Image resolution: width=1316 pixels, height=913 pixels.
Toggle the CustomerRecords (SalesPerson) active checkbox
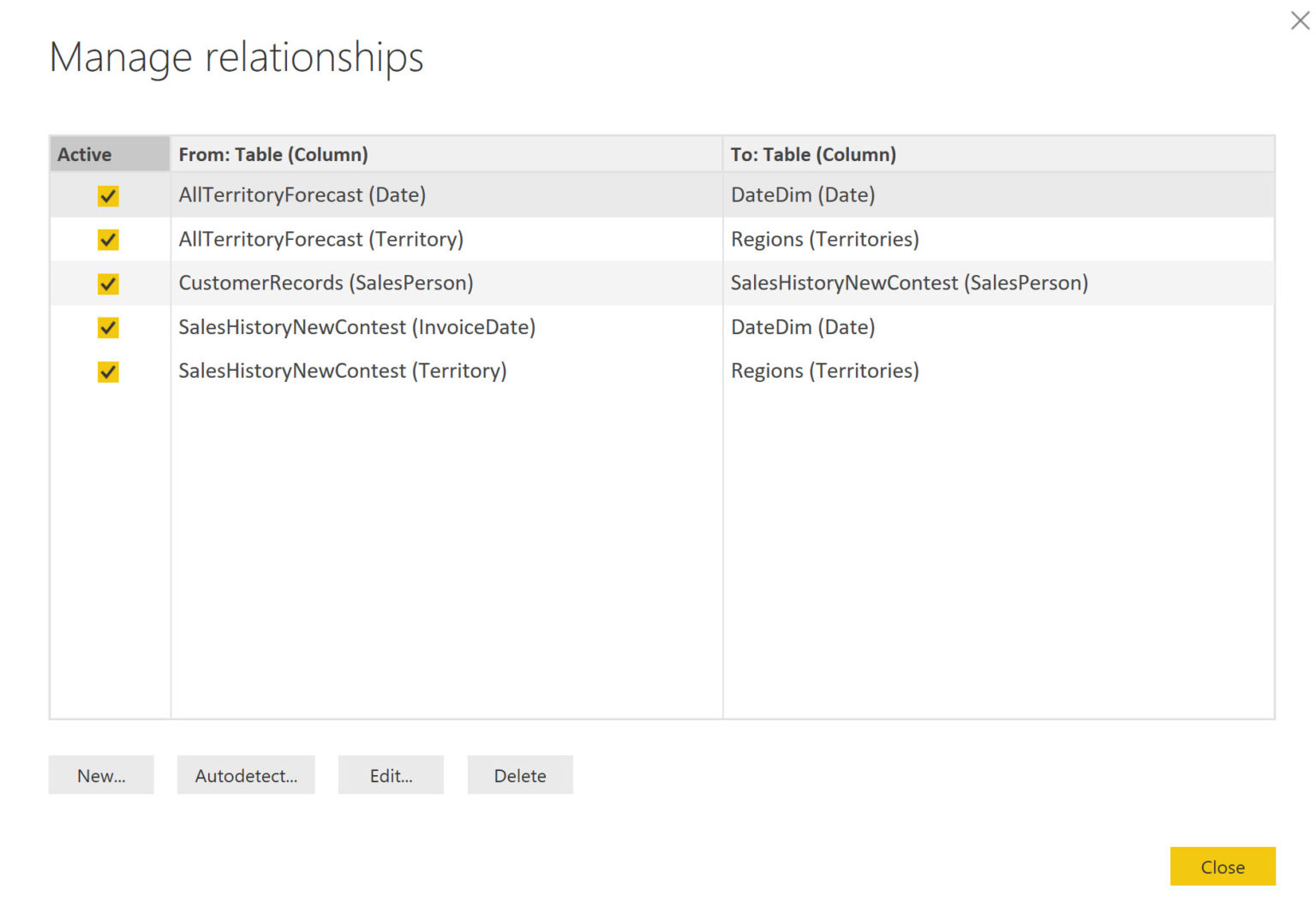(108, 283)
